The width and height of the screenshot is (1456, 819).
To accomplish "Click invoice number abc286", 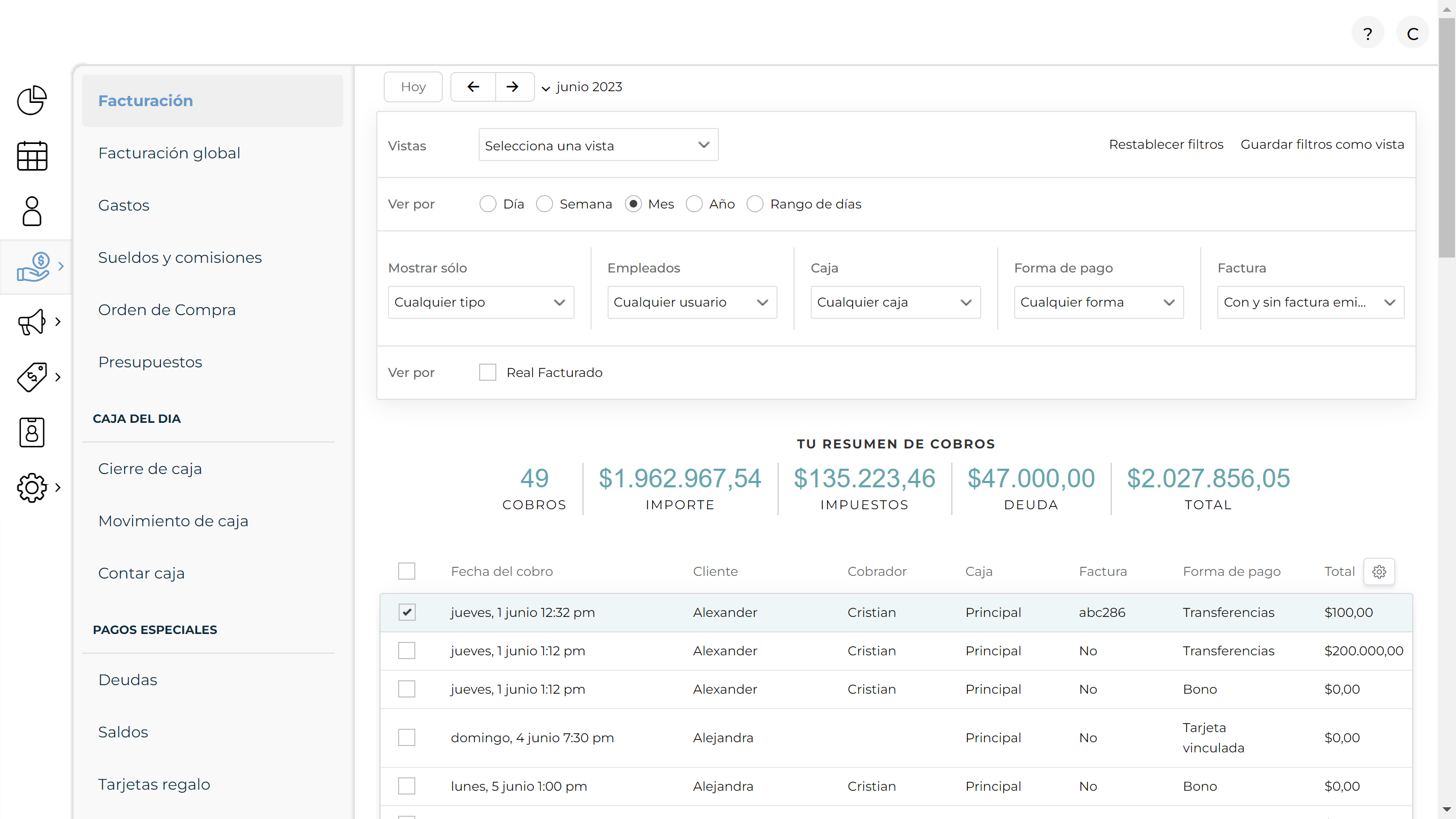I will pyautogui.click(x=1102, y=612).
